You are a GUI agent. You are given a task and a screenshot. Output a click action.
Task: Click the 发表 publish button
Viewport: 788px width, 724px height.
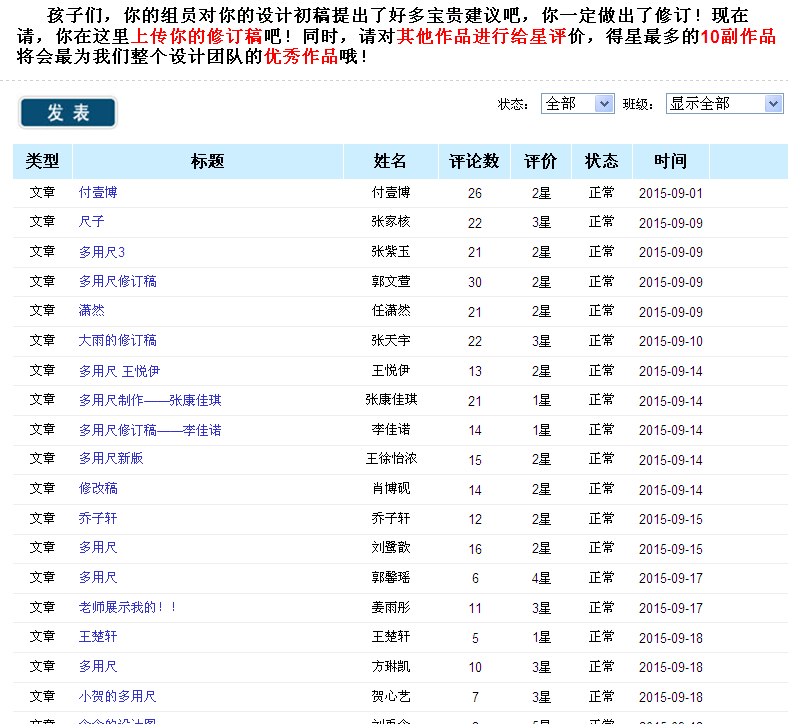[x=68, y=112]
